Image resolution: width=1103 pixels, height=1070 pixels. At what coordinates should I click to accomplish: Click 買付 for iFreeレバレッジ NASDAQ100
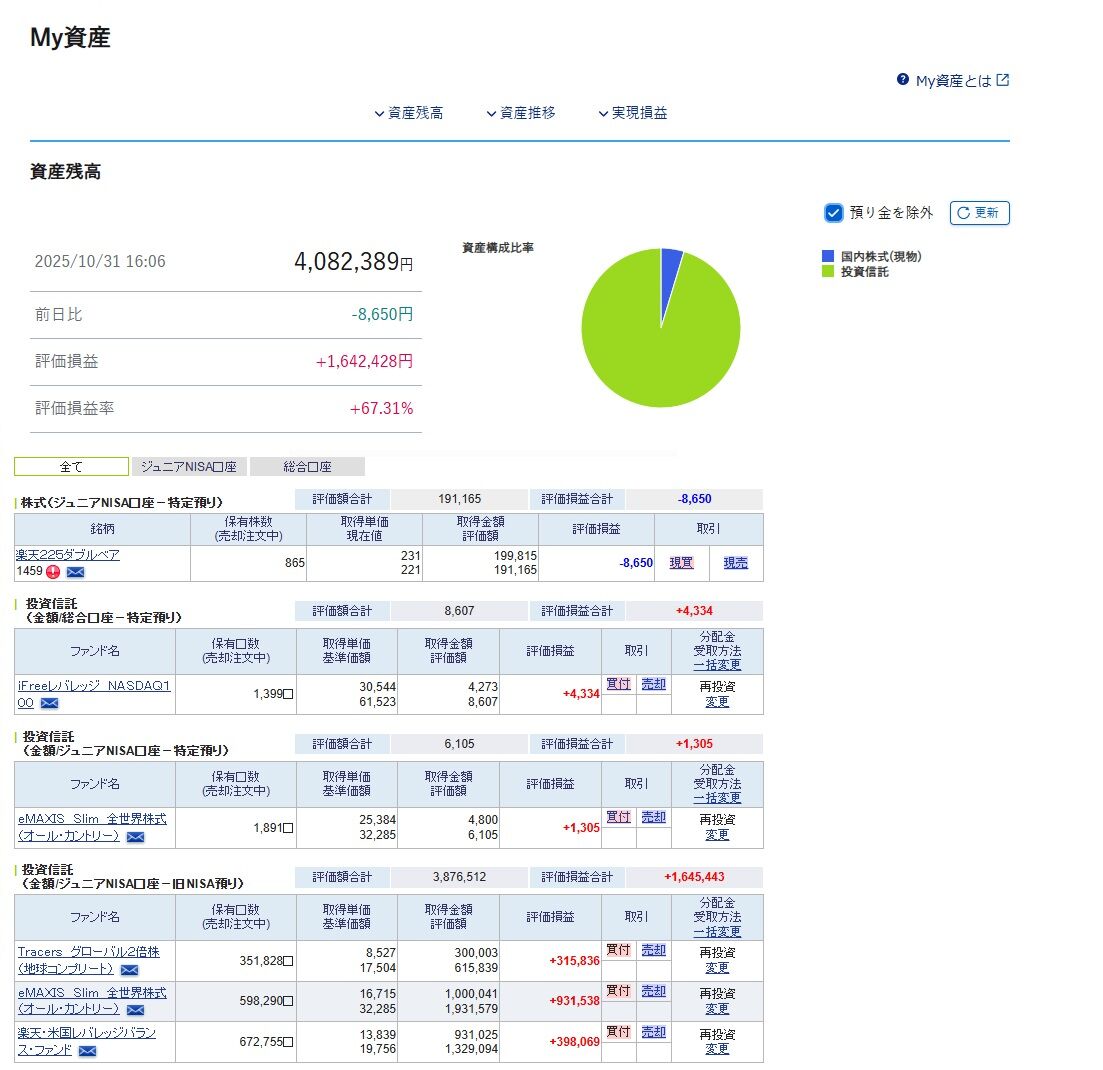(618, 684)
